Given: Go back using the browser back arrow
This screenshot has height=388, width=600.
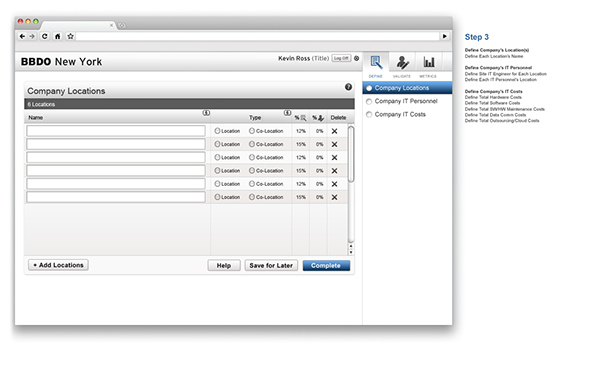Looking at the screenshot, I should tap(22, 36).
